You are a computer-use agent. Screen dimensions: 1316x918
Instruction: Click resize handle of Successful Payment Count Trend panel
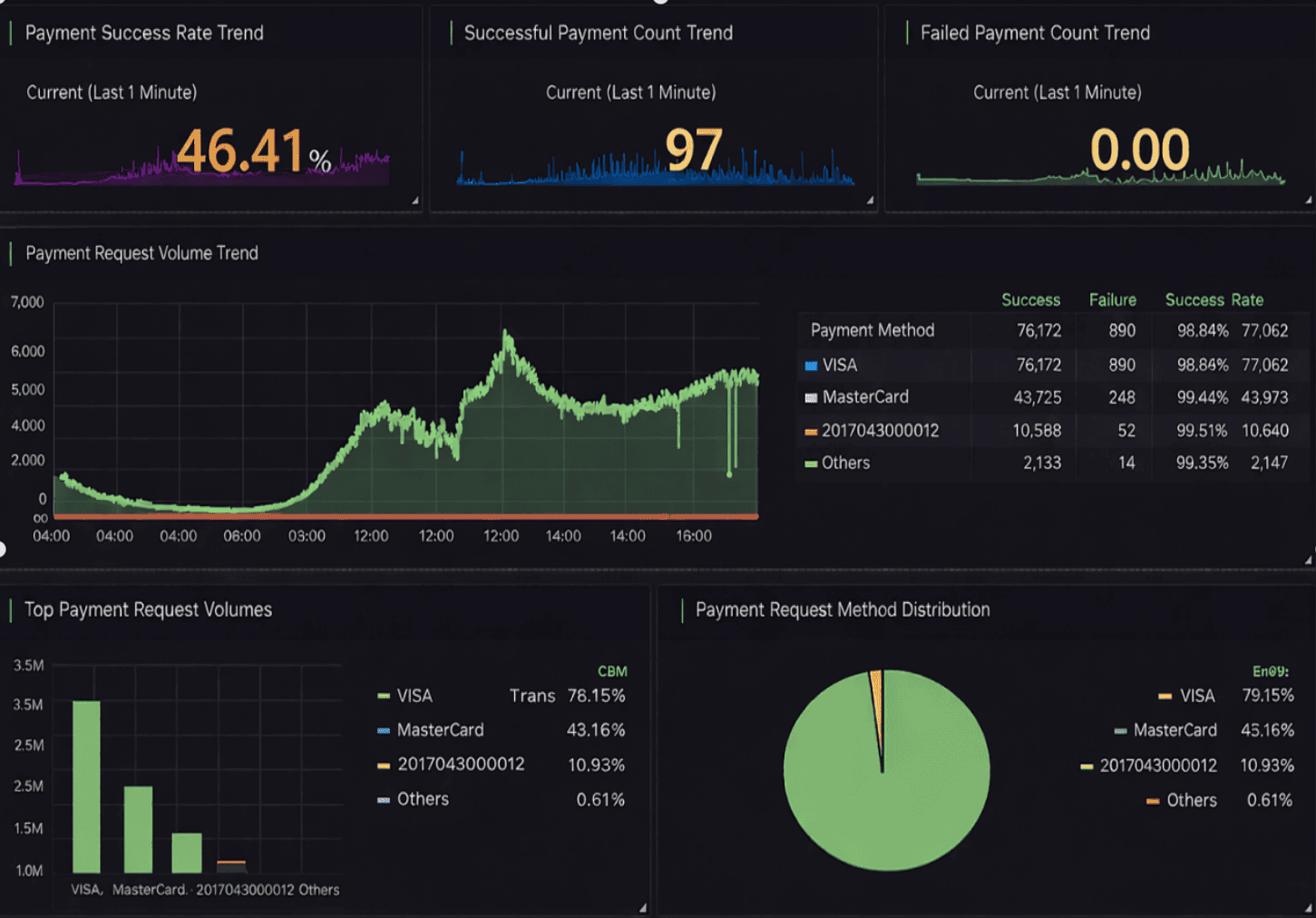870,200
